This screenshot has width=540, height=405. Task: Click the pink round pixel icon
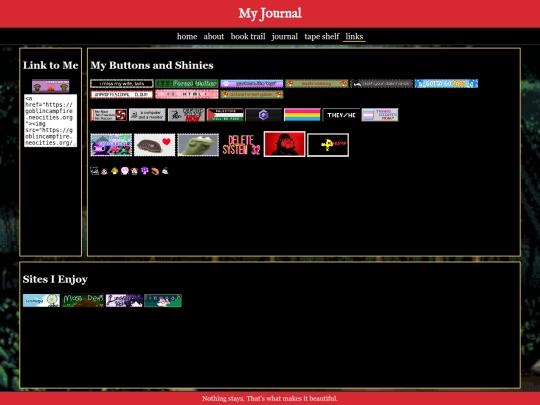click(x=125, y=171)
